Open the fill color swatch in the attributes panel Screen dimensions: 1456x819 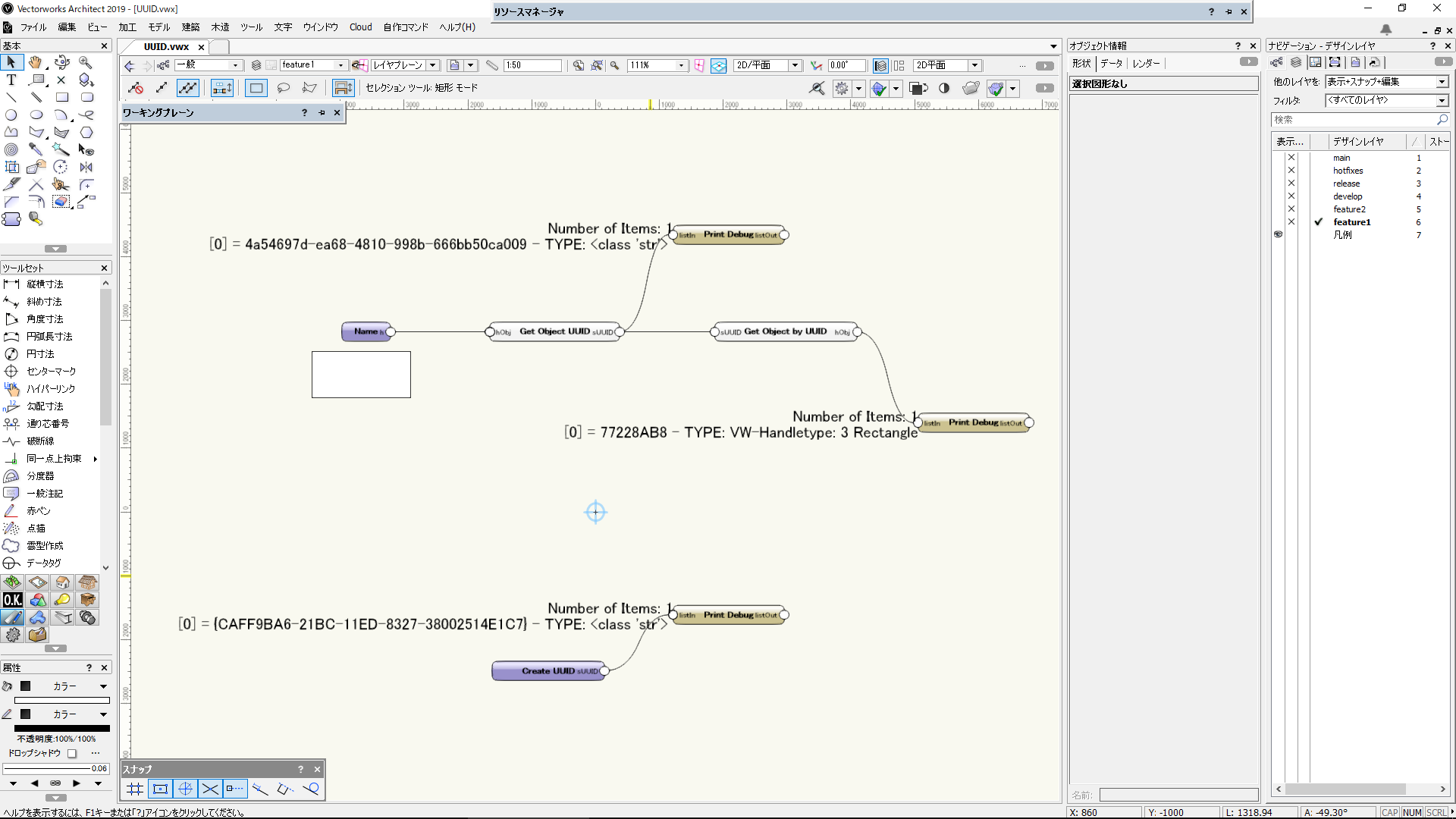click(26, 686)
